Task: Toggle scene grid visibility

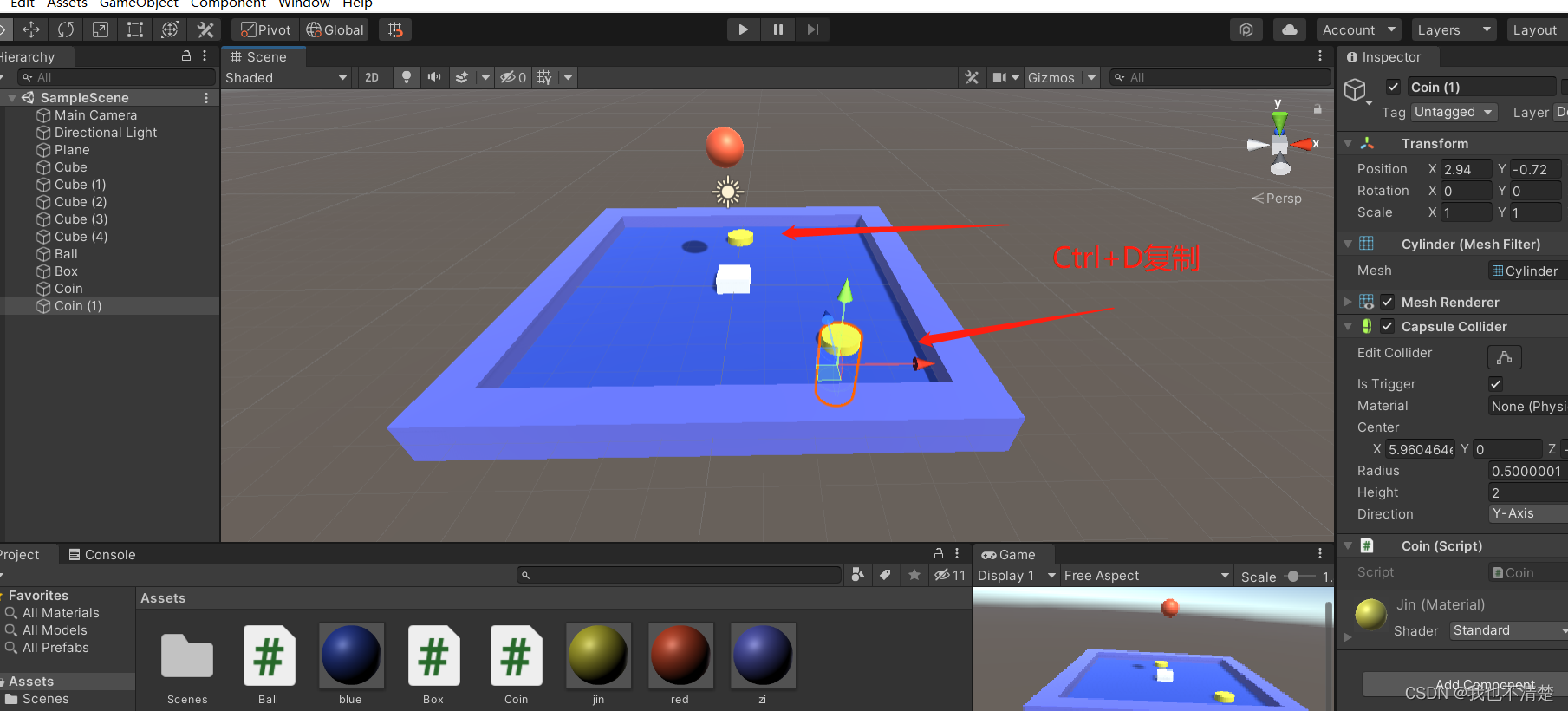Action: click(544, 77)
